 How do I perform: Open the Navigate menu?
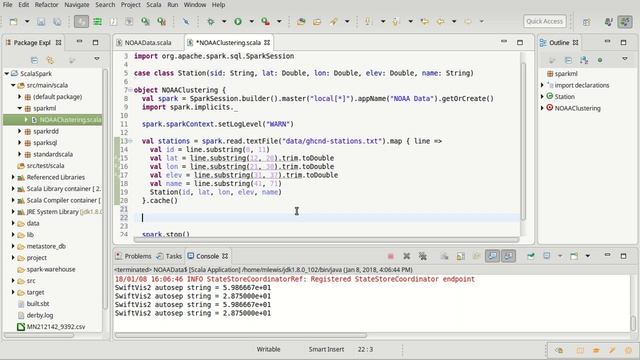[77, 5]
